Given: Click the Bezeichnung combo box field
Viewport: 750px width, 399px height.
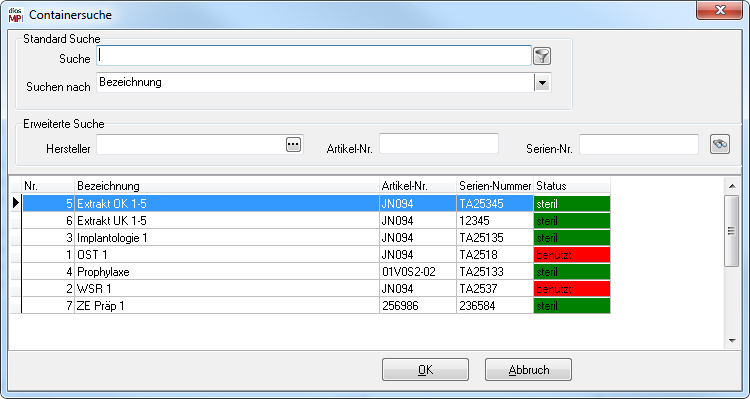Looking at the screenshot, I should 324,83.
